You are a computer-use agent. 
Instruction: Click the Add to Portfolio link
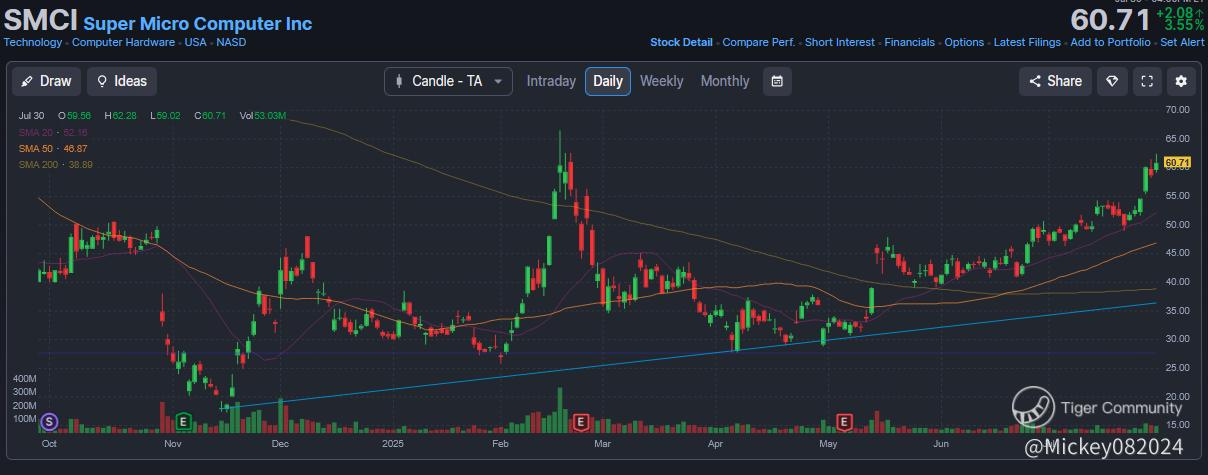pos(1110,43)
